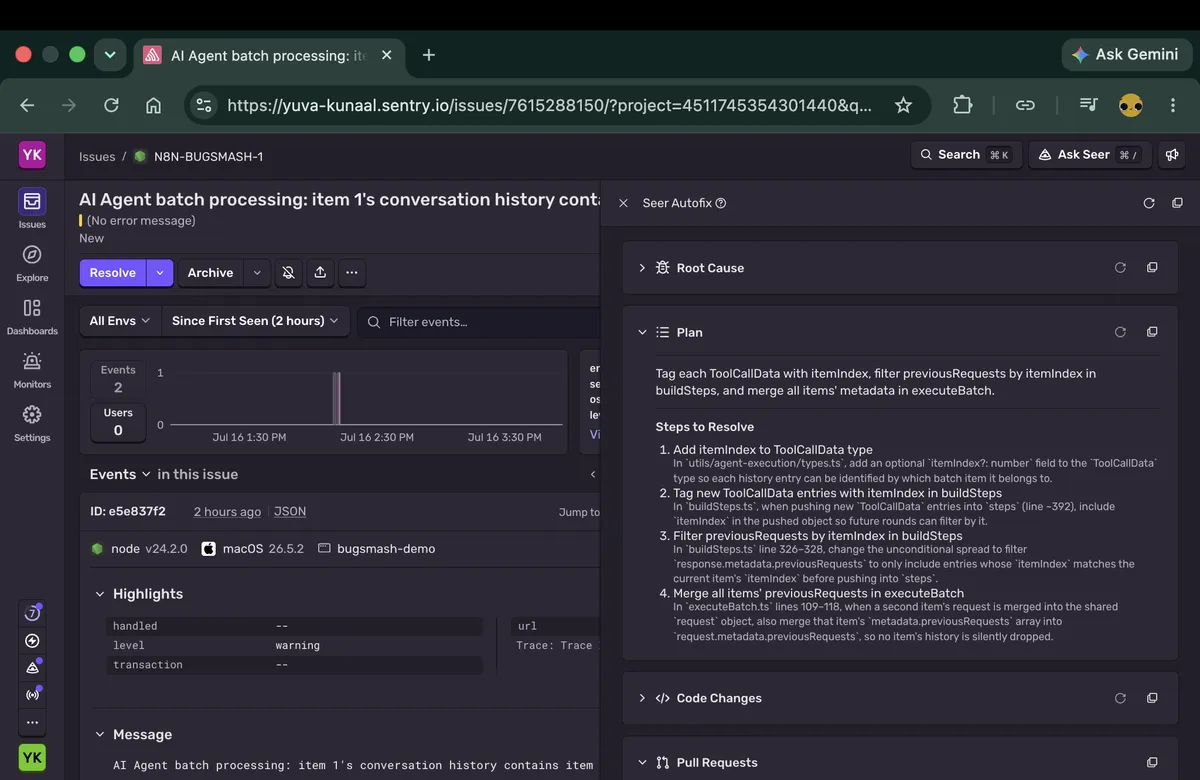Open the Since First Seen dropdown

255,321
